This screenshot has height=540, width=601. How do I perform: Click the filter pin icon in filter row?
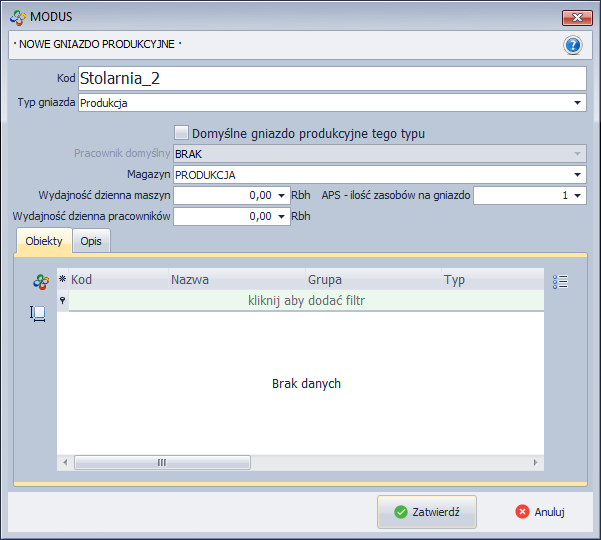pyautogui.click(x=62, y=300)
